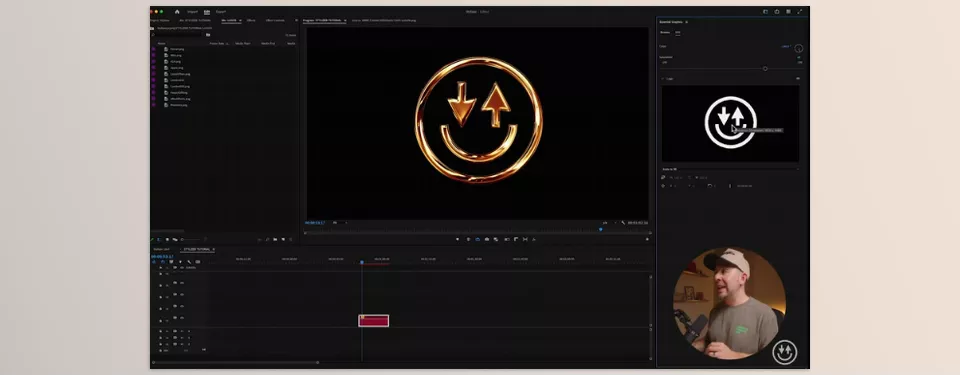Click the white smiley logo thumbnail preview

point(730,123)
